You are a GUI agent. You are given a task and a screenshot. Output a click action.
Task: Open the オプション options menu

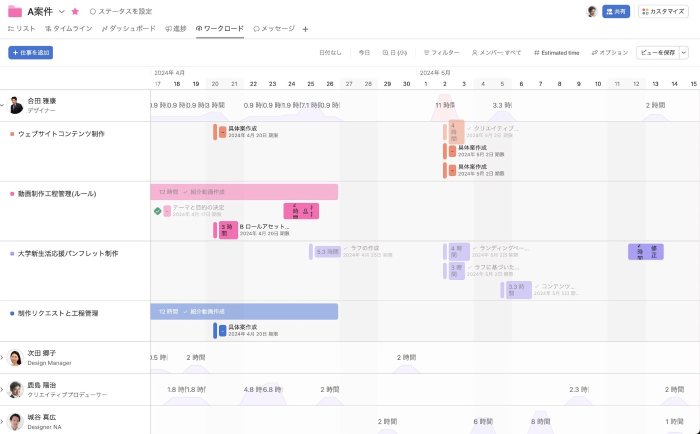pos(609,52)
